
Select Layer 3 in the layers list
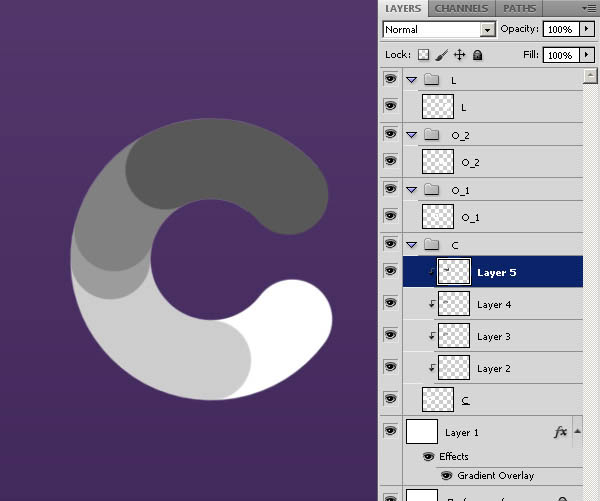pyautogui.click(x=494, y=337)
